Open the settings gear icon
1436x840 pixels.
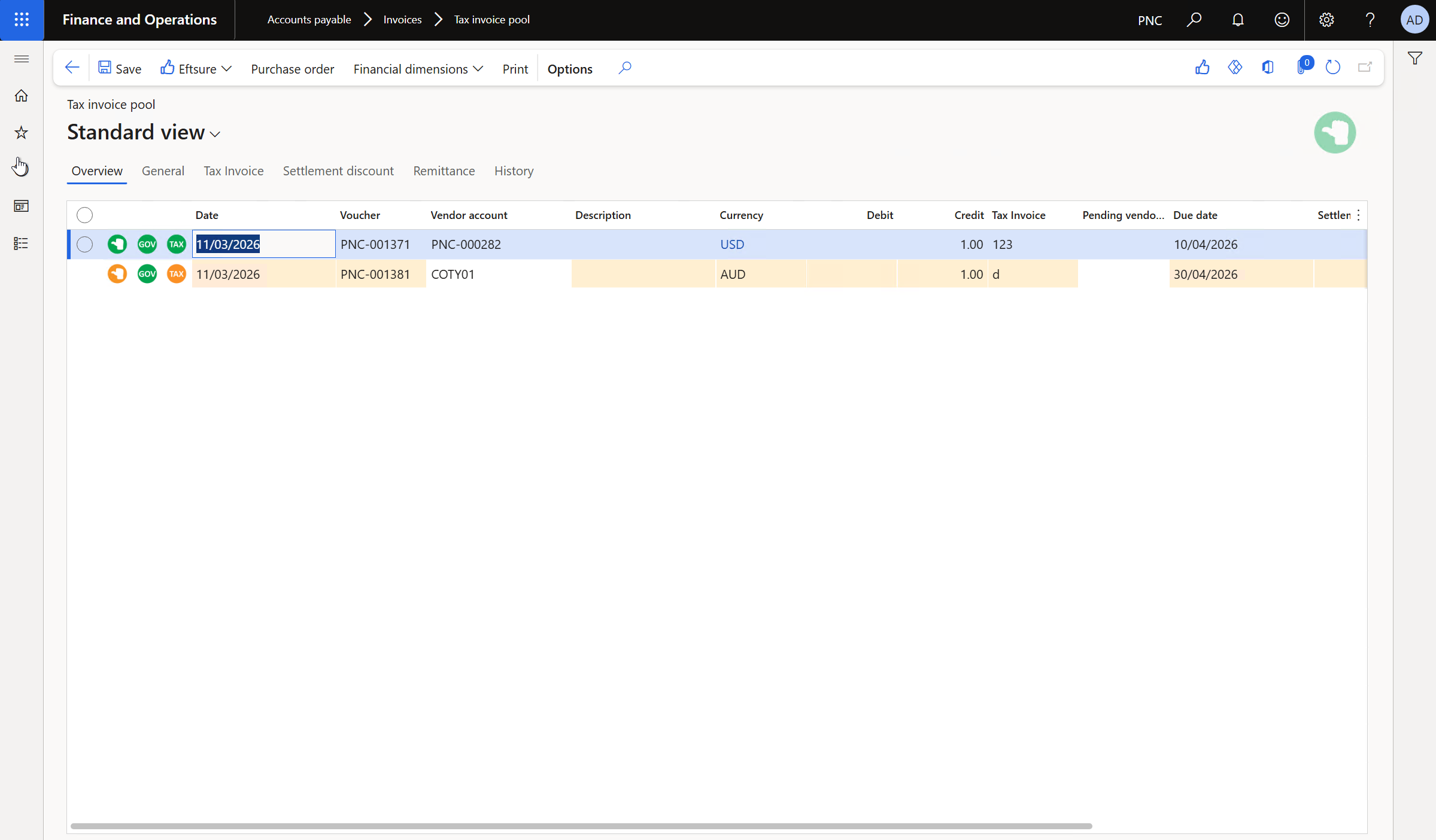[1326, 20]
